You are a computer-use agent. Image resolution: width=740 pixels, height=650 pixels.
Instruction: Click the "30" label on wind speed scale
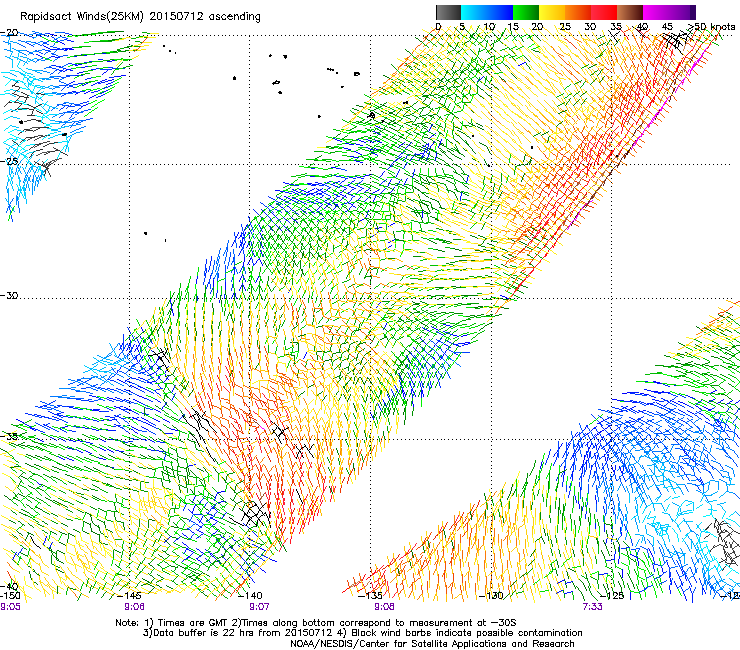[x=590, y=27]
